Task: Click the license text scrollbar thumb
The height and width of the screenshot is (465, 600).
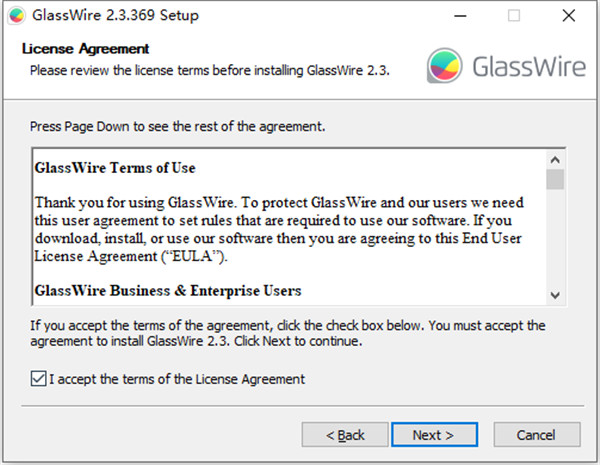Action: [x=555, y=179]
